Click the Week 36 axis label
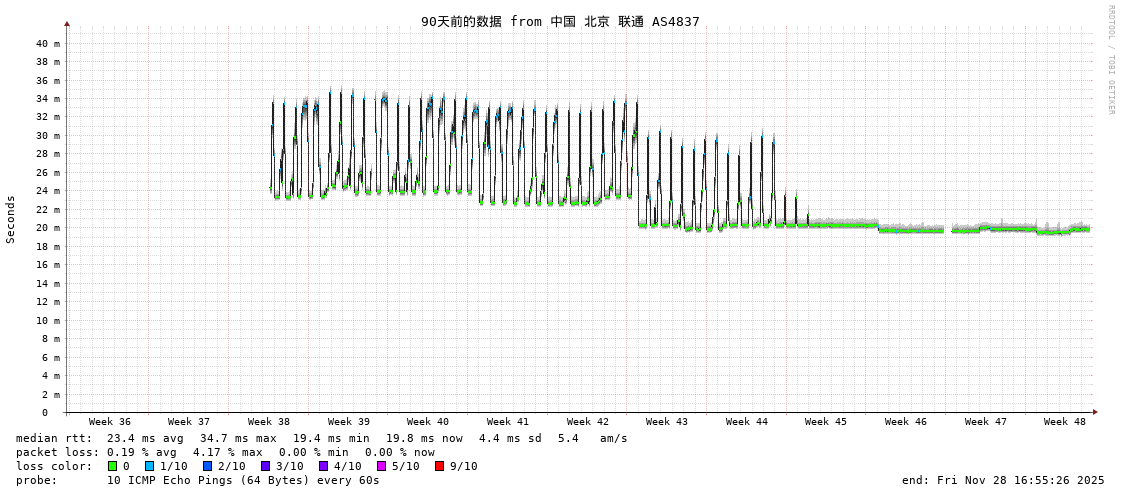The width and height of the screenshot is (1121, 494). [110, 422]
